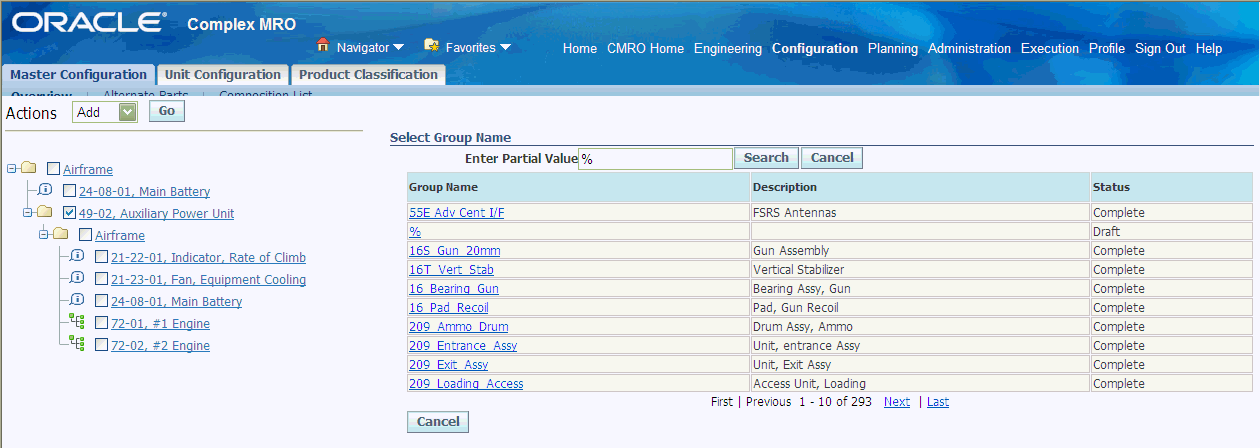Open the Navigator dropdown menu
The image size is (1260, 448).
coord(398,47)
